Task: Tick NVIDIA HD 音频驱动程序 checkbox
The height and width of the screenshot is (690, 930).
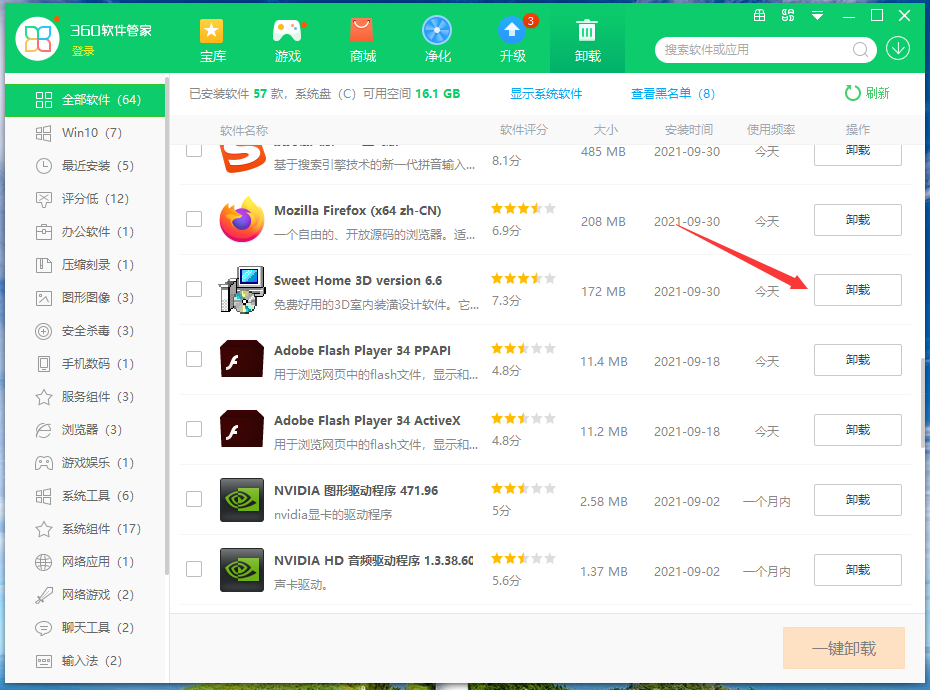Action: (194, 569)
